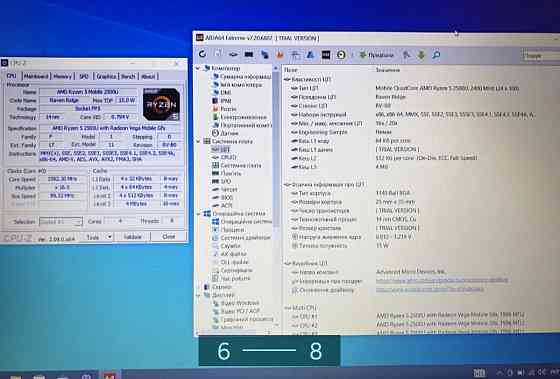This screenshot has width=560, height=379.
Task: Collapse the Дисплей tree branch
Action: point(198,295)
